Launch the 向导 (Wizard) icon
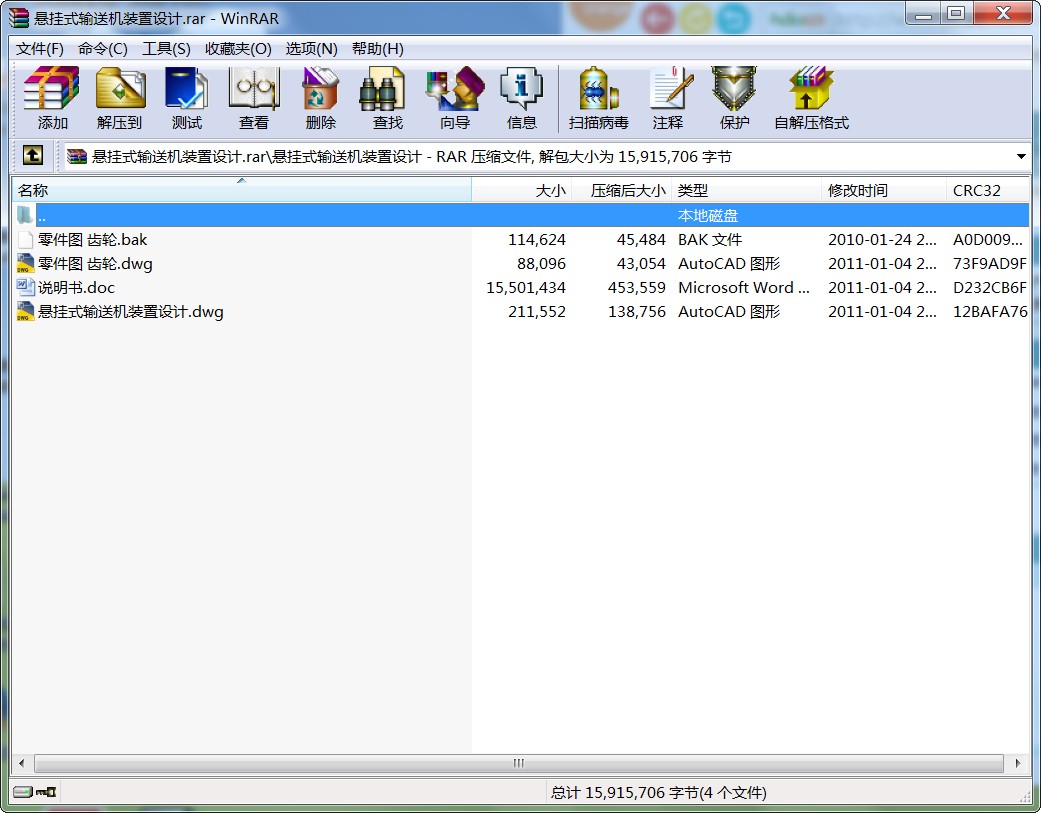The image size is (1041, 813). tap(455, 88)
